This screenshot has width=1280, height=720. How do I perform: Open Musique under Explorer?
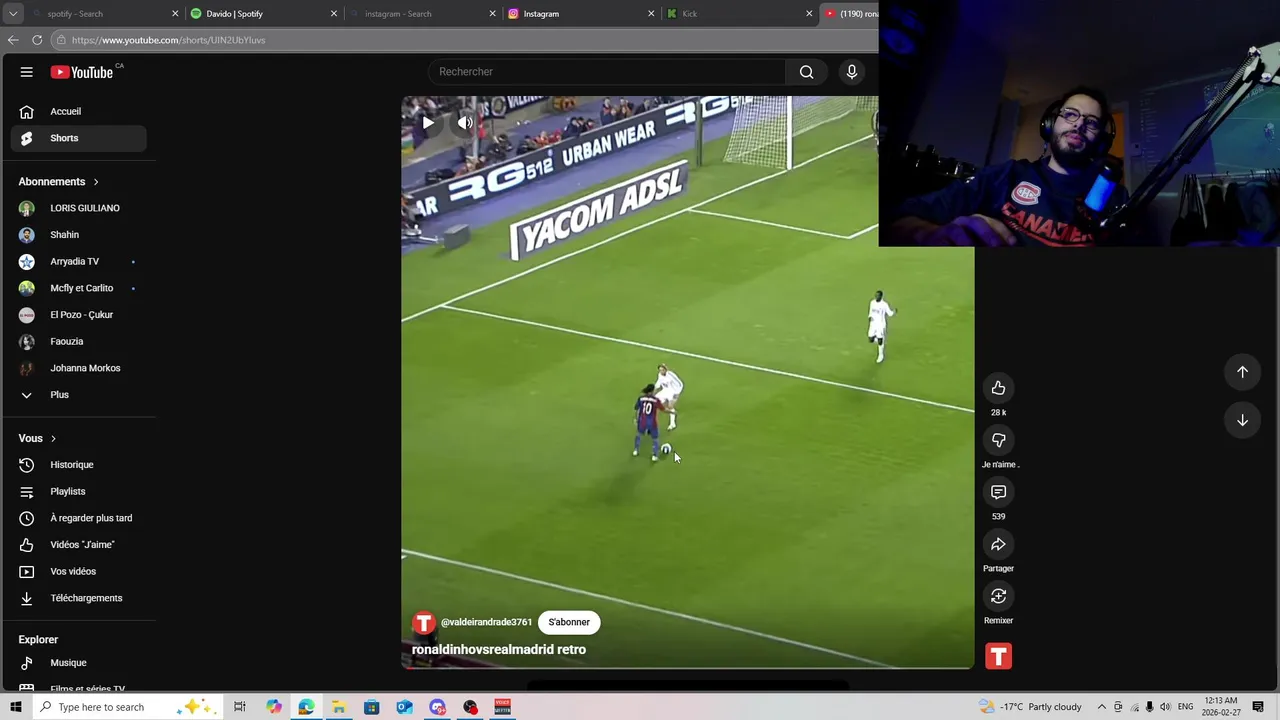79,663
